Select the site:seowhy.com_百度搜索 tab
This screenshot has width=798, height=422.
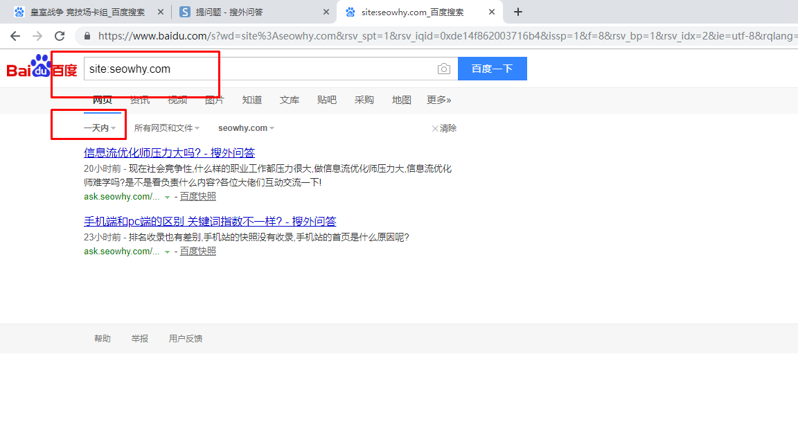(x=419, y=12)
